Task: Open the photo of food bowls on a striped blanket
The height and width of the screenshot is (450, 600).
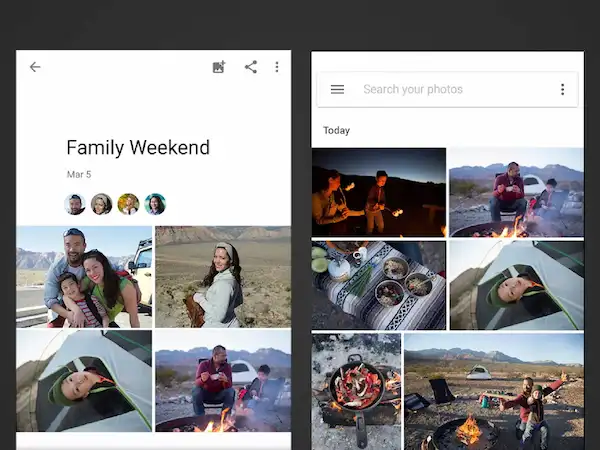Action: (379, 285)
